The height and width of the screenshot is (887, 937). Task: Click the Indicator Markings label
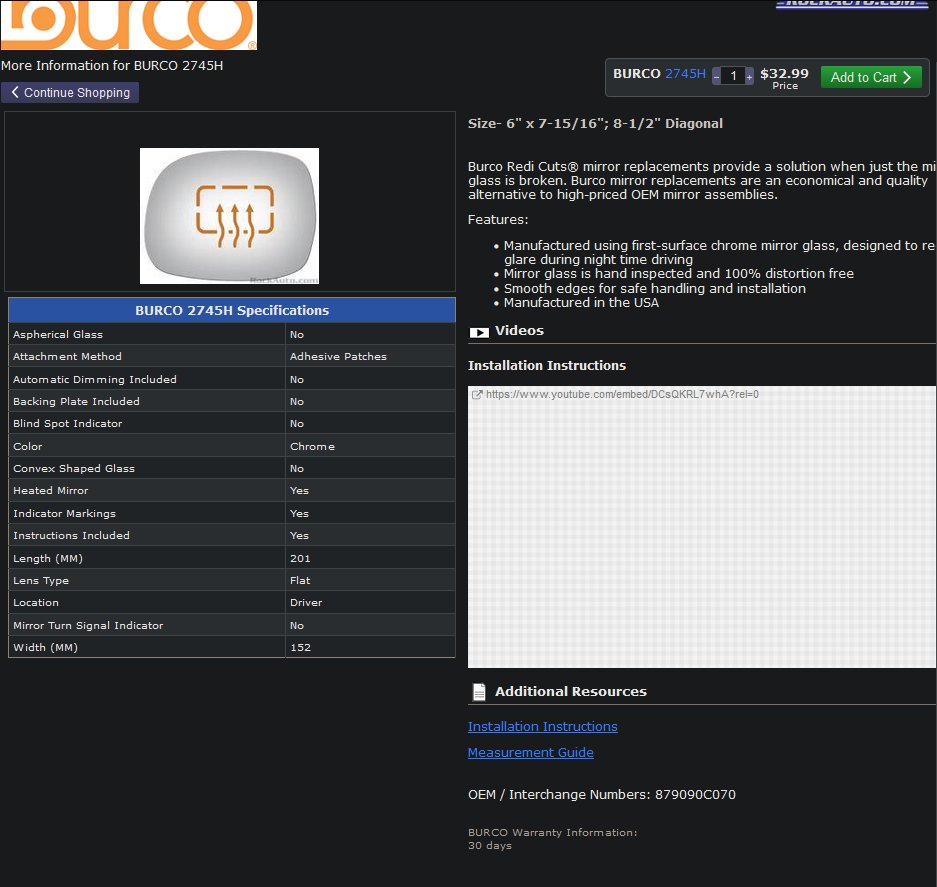pyautogui.click(x=65, y=513)
